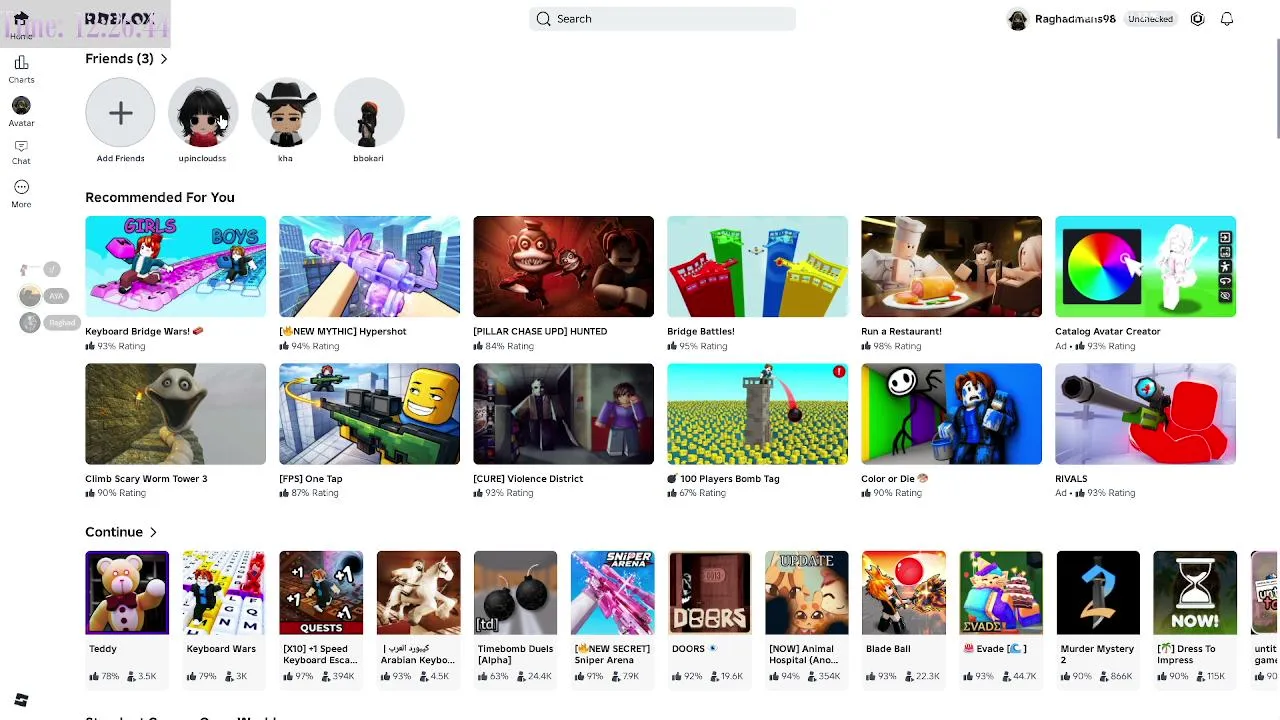Open the Dress To Impress thumbnail

(x=1194, y=593)
